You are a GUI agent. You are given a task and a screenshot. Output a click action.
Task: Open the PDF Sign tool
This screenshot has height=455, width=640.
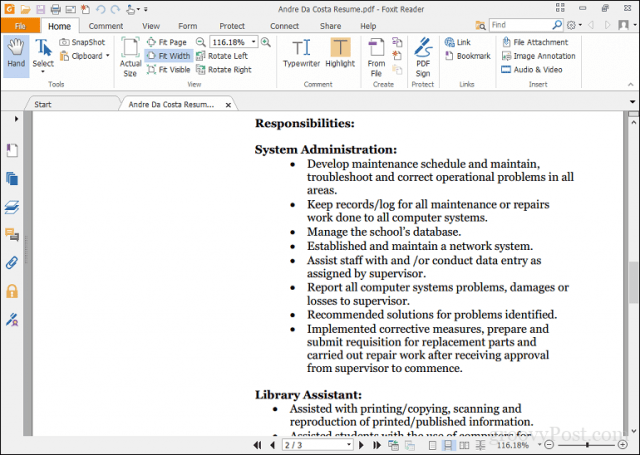click(x=423, y=57)
